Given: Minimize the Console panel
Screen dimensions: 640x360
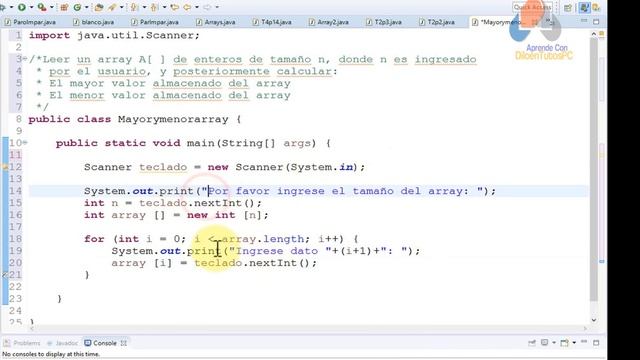Looking at the screenshot, I should tap(584, 342).
